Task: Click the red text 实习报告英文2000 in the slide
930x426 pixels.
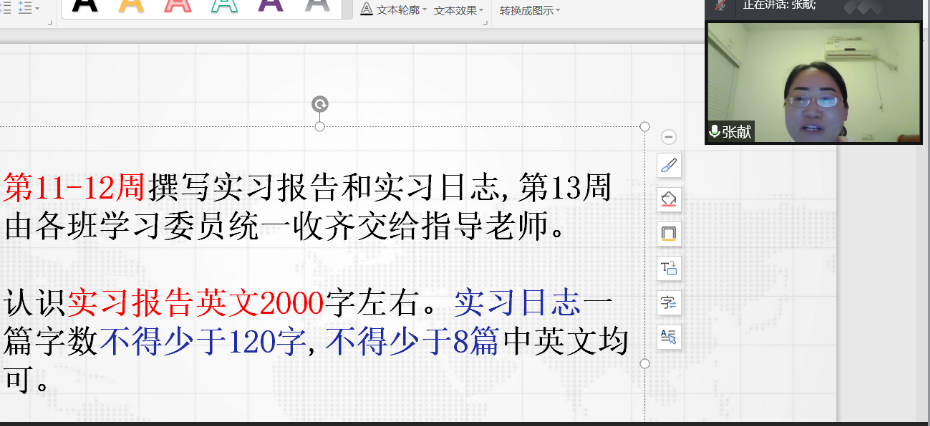Action: point(195,301)
